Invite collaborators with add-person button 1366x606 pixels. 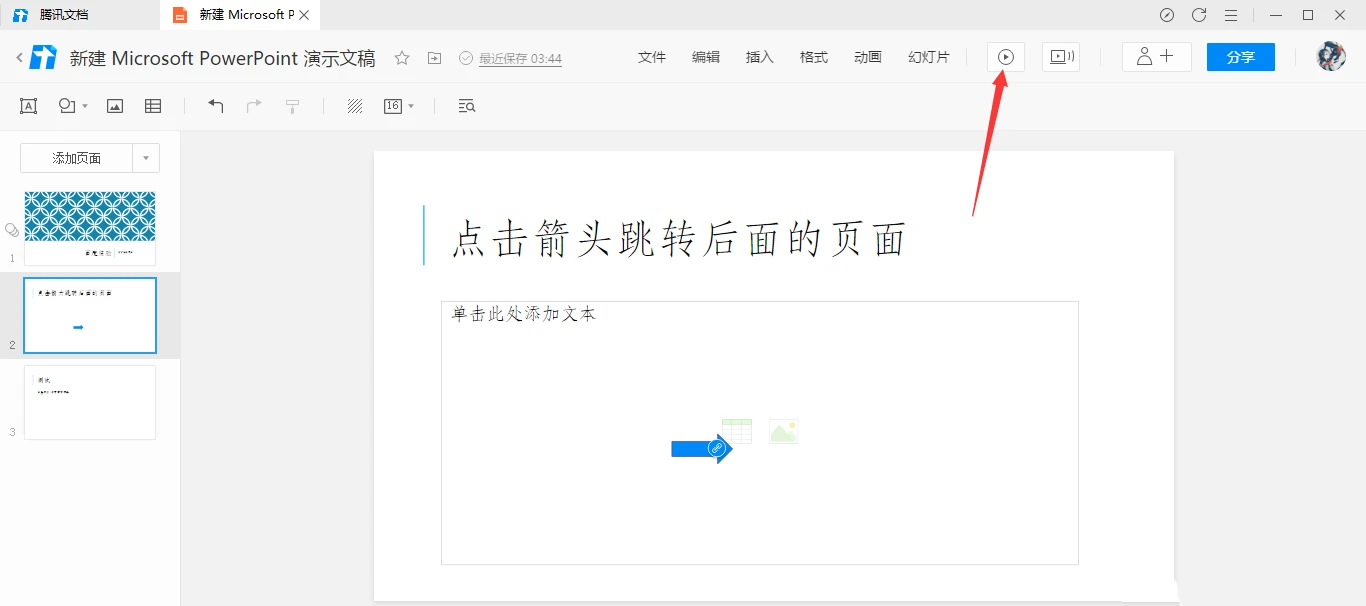(1156, 57)
